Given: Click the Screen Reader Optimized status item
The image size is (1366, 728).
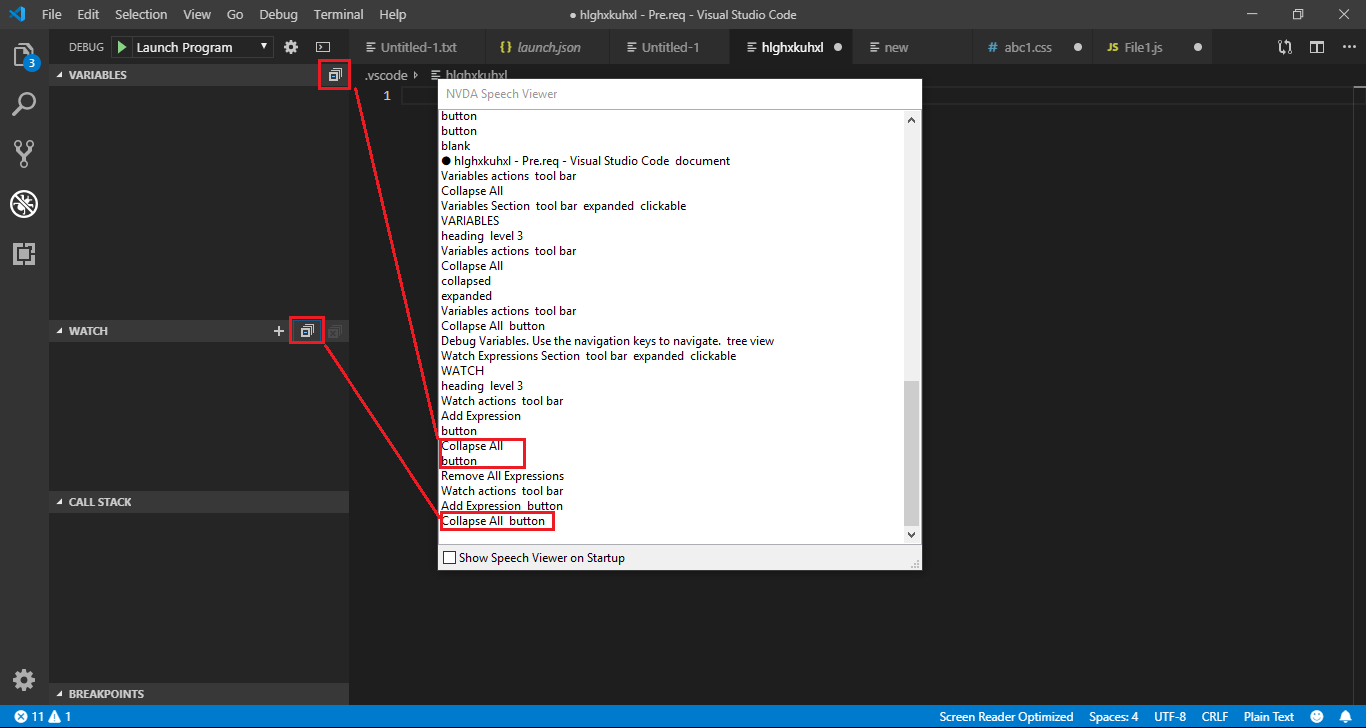Looking at the screenshot, I should tap(1006, 716).
